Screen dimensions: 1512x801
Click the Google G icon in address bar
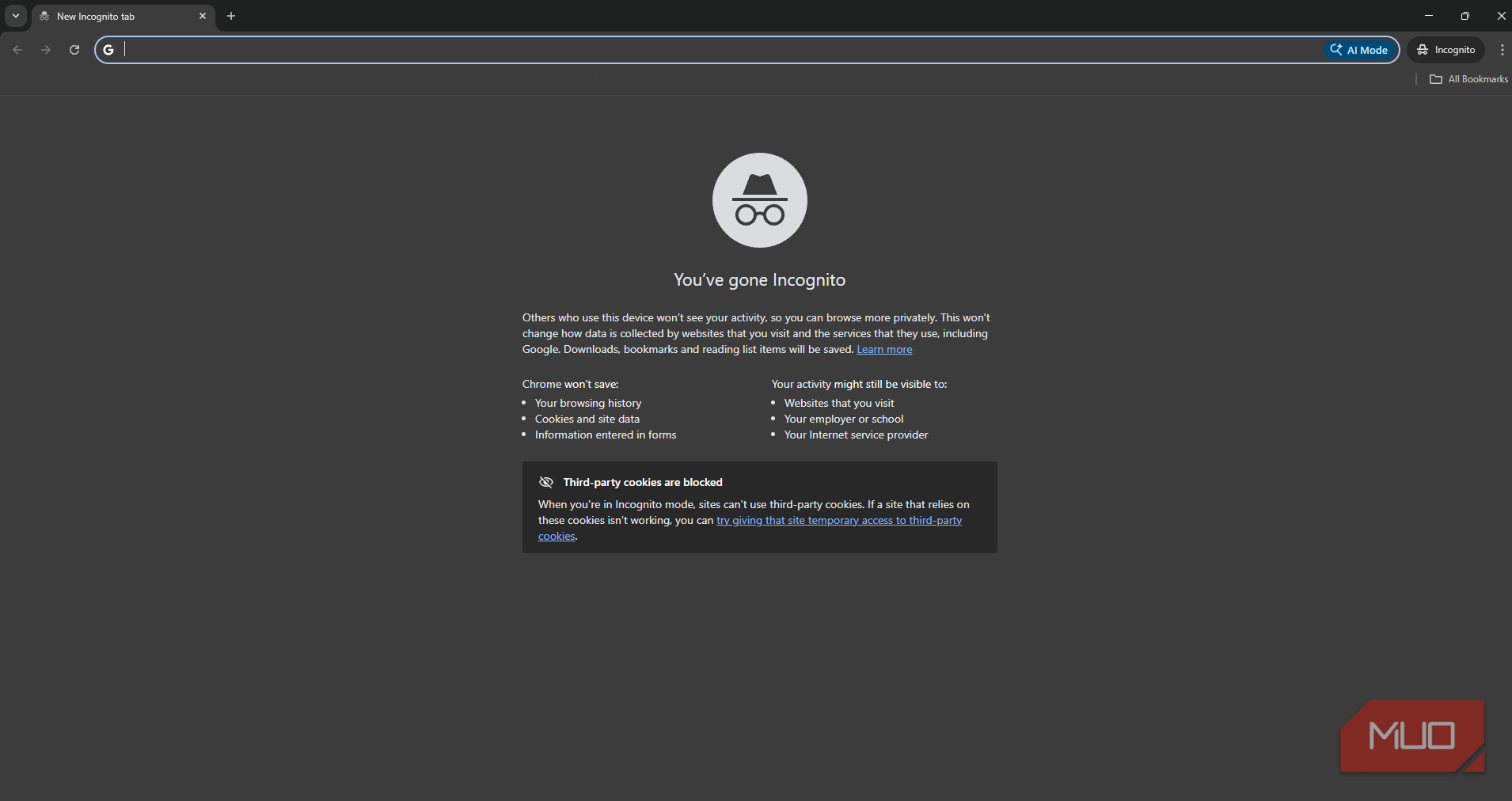[108, 50]
